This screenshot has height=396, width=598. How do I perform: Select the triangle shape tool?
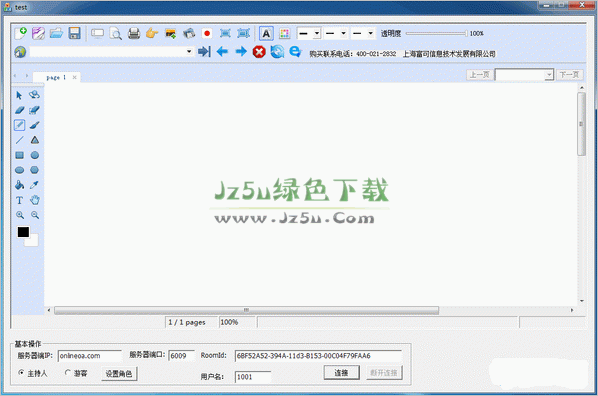[x=35, y=140]
